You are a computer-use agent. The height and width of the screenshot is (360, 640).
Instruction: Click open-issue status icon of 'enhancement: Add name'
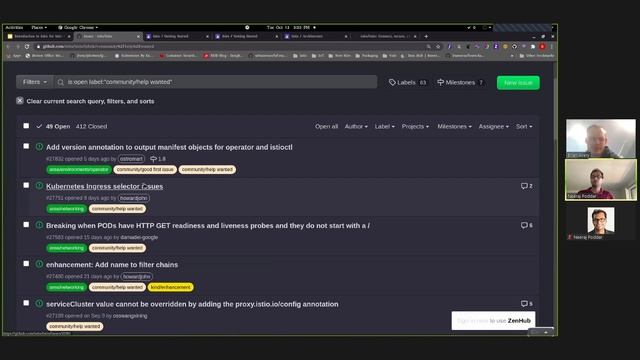point(39,264)
